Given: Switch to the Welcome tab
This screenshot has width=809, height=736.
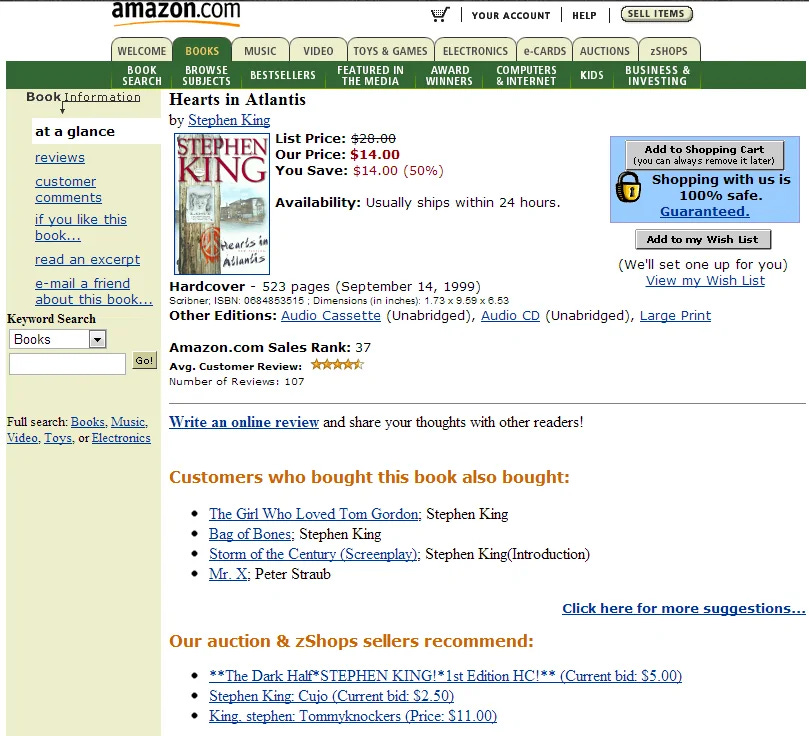Looking at the screenshot, I should tap(141, 51).
